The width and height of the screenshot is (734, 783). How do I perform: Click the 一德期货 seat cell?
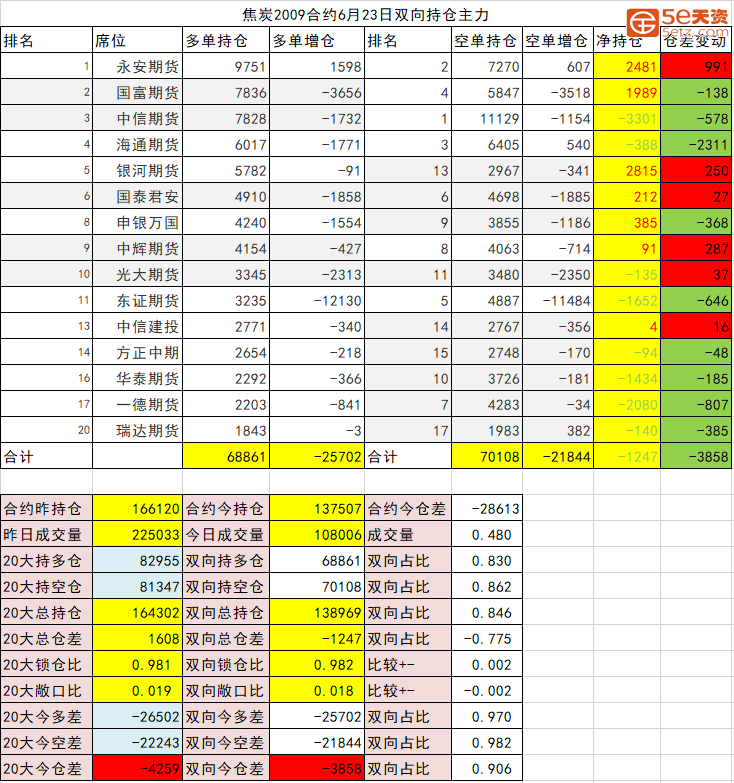pos(137,403)
